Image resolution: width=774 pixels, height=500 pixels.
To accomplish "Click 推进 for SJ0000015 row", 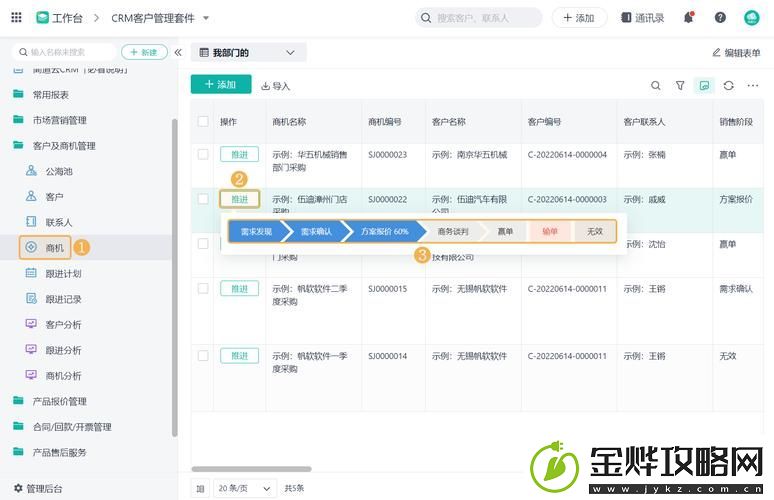I will pyautogui.click(x=239, y=288).
